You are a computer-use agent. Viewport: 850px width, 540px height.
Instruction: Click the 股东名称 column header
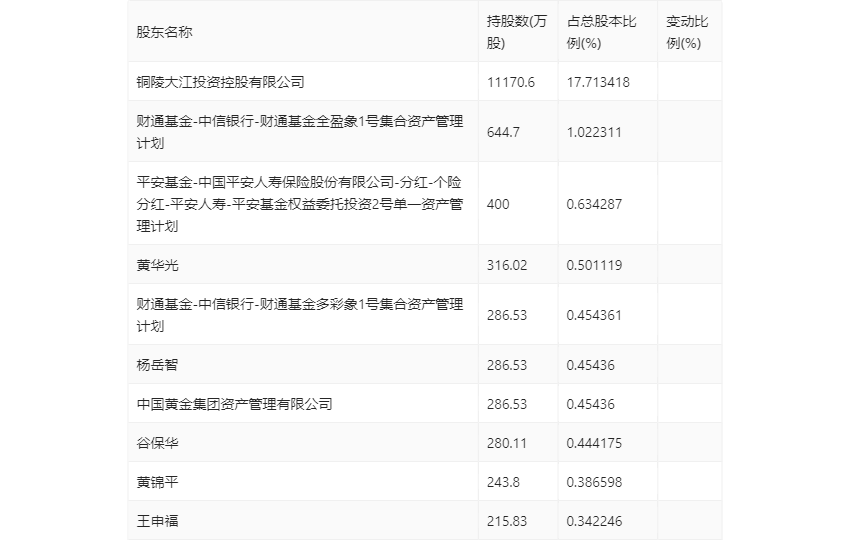pyautogui.click(x=164, y=33)
